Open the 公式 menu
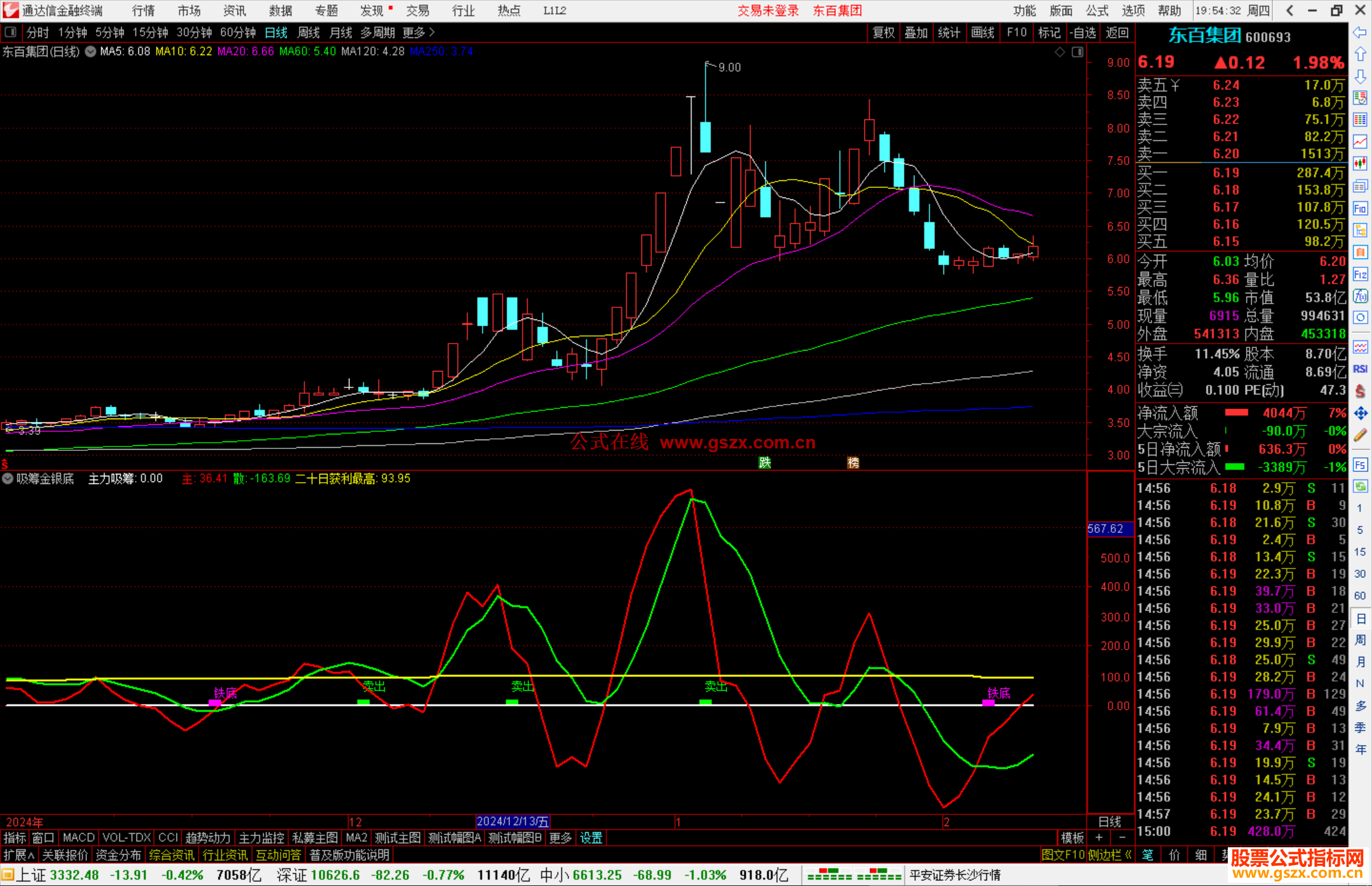 [x=1097, y=11]
